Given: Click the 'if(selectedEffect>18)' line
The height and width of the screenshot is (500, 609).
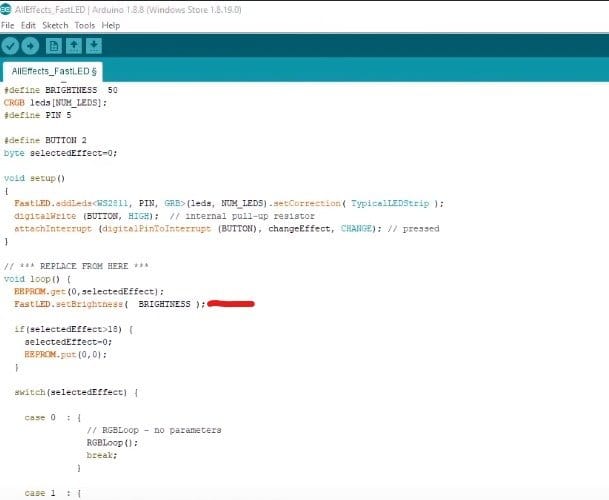Looking at the screenshot, I should pyautogui.click(x=74, y=329).
